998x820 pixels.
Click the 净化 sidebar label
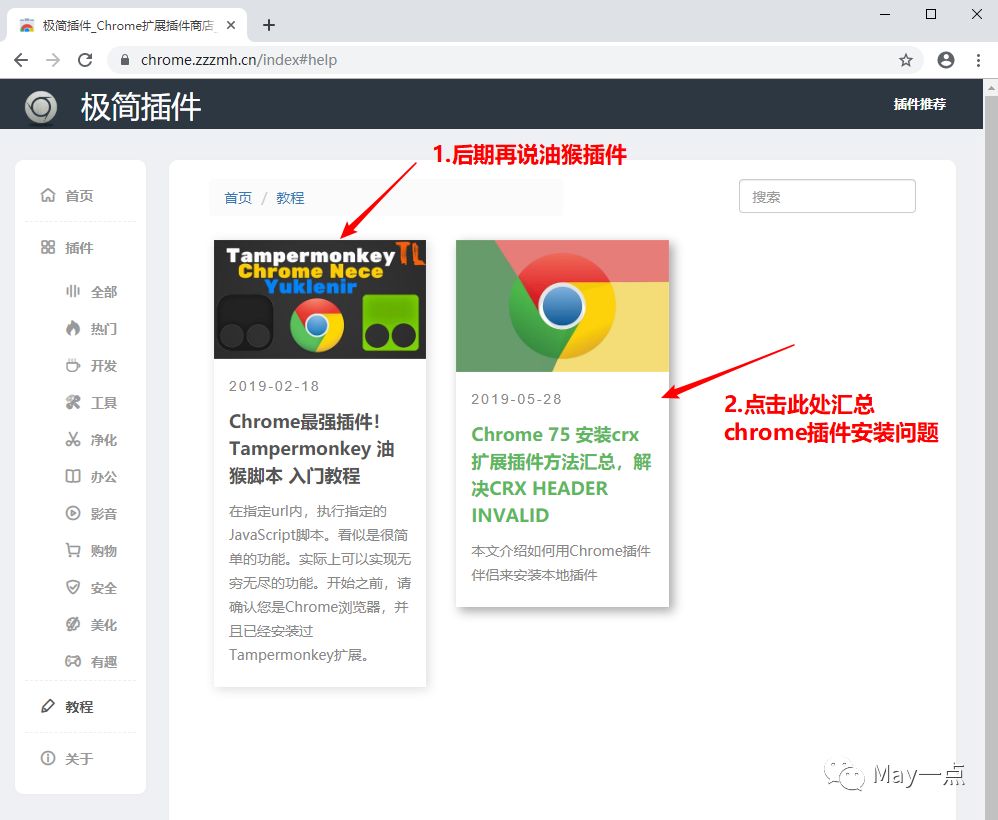tap(104, 440)
